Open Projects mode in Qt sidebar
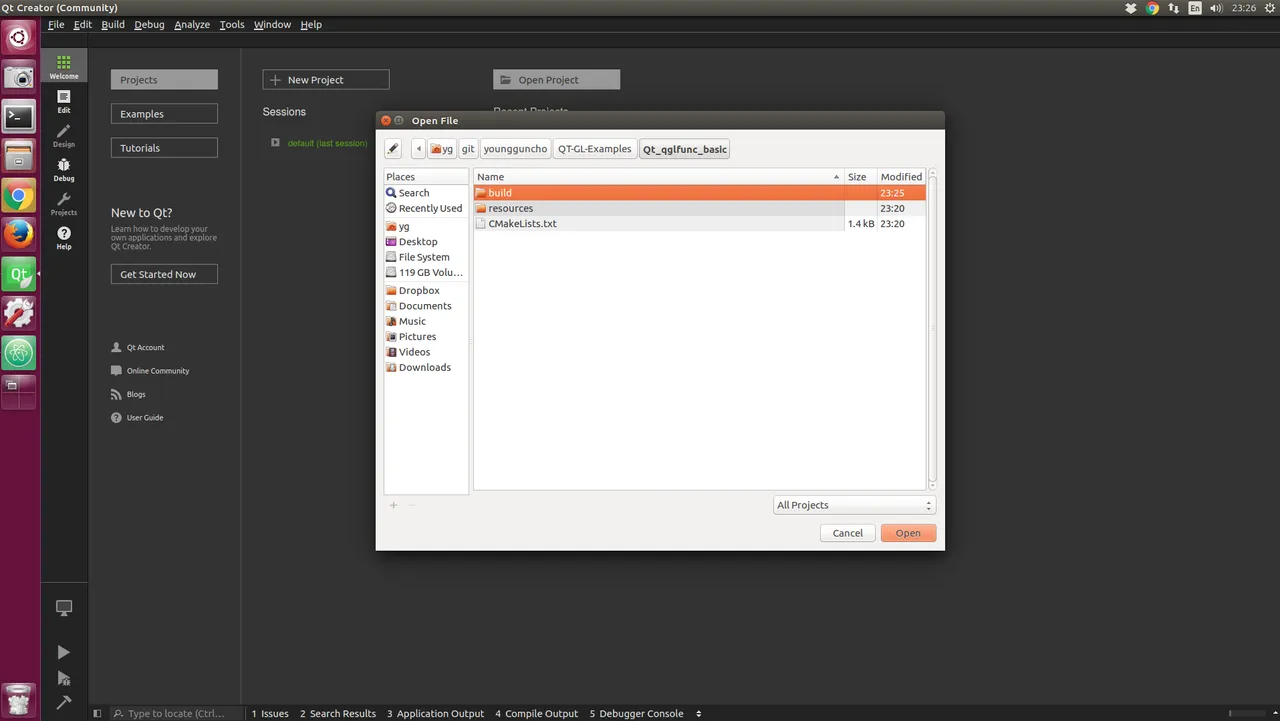The image size is (1280, 721). [x=64, y=203]
